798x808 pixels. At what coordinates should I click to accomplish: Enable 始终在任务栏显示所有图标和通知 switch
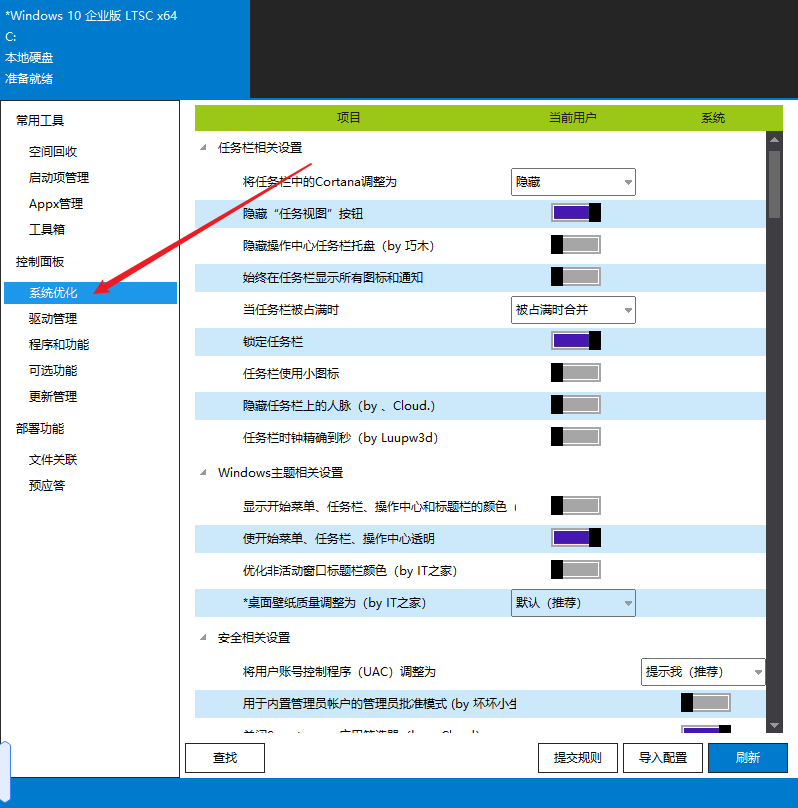575,277
